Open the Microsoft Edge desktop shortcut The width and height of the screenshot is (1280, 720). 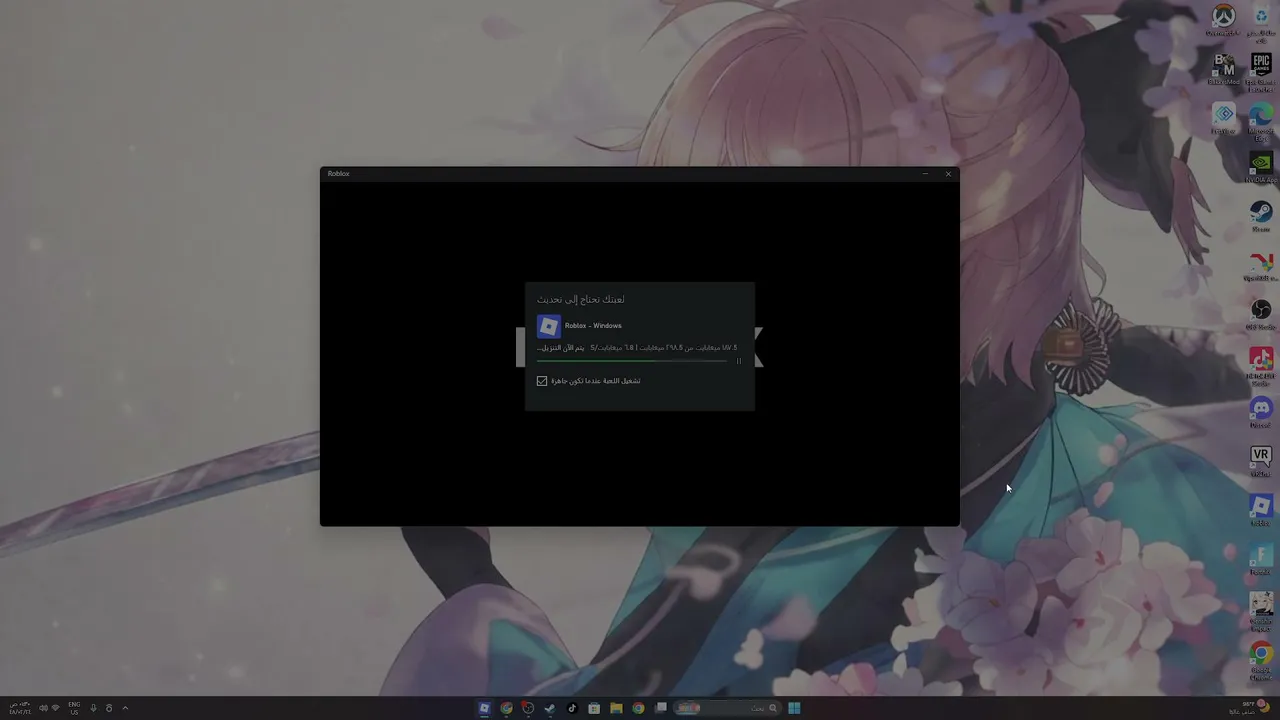click(1261, 119)
